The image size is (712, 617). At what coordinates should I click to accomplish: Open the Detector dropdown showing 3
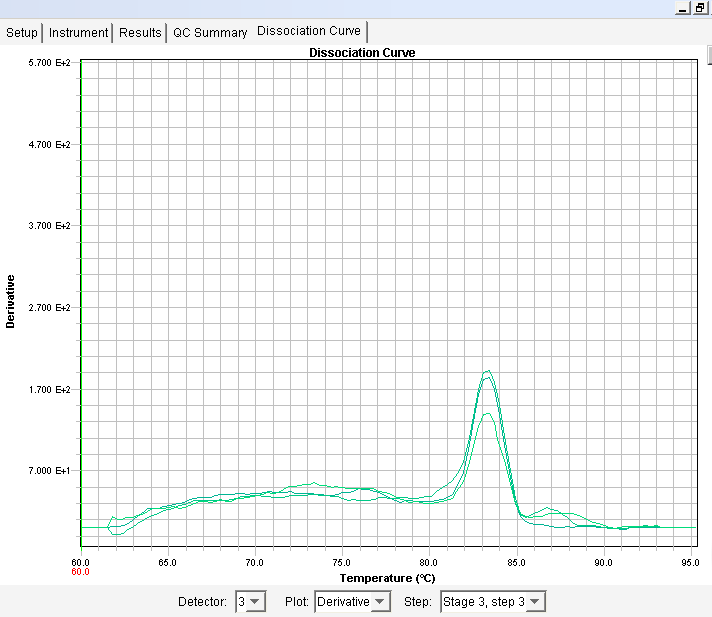coord(250,602)
